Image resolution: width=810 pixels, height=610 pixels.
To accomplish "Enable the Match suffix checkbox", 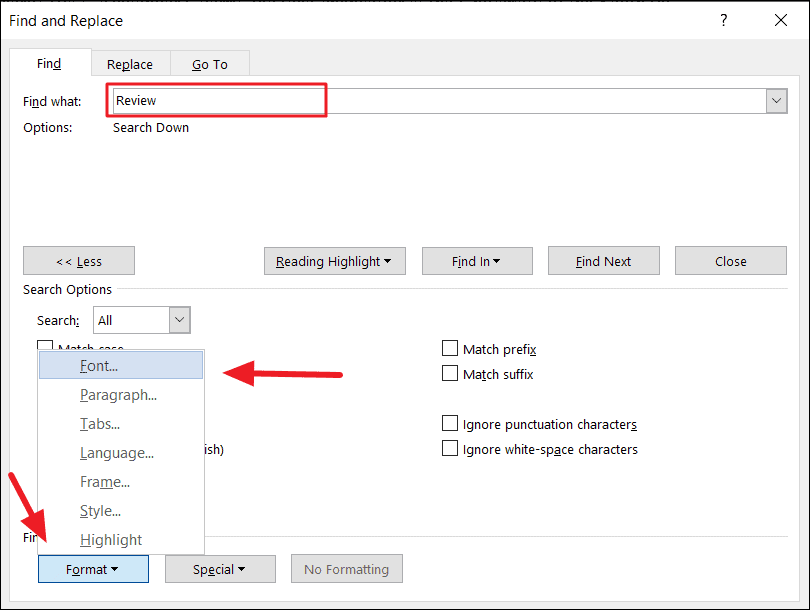I will point(450,373).
